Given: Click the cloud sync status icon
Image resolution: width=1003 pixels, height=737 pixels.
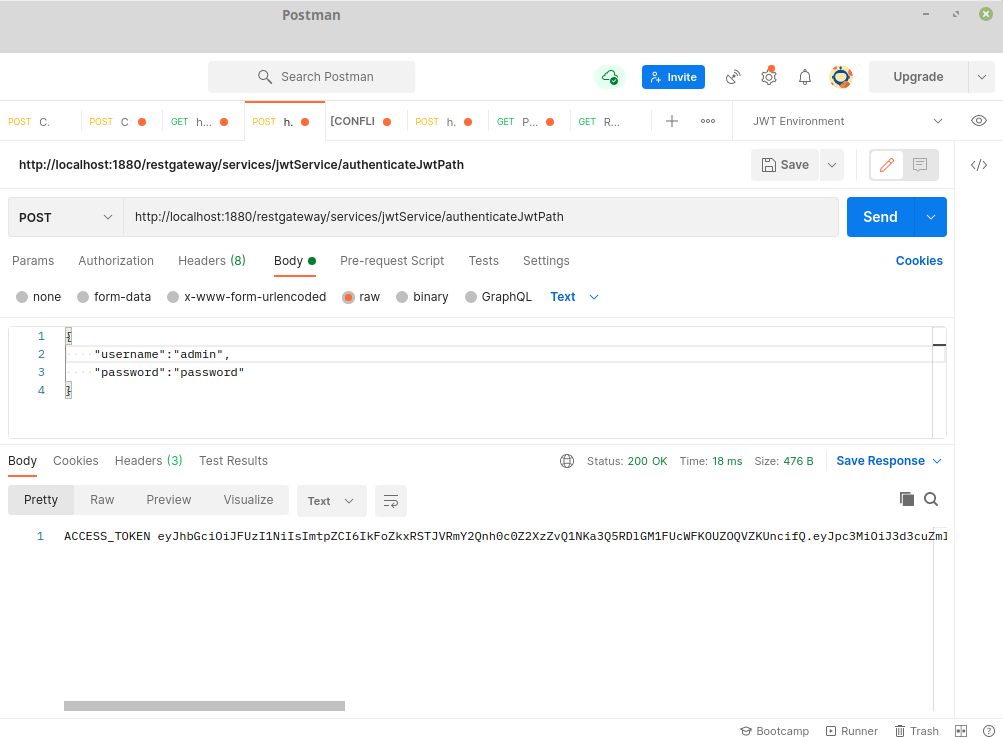Looking at the screenshot, I should pos(610,77).
